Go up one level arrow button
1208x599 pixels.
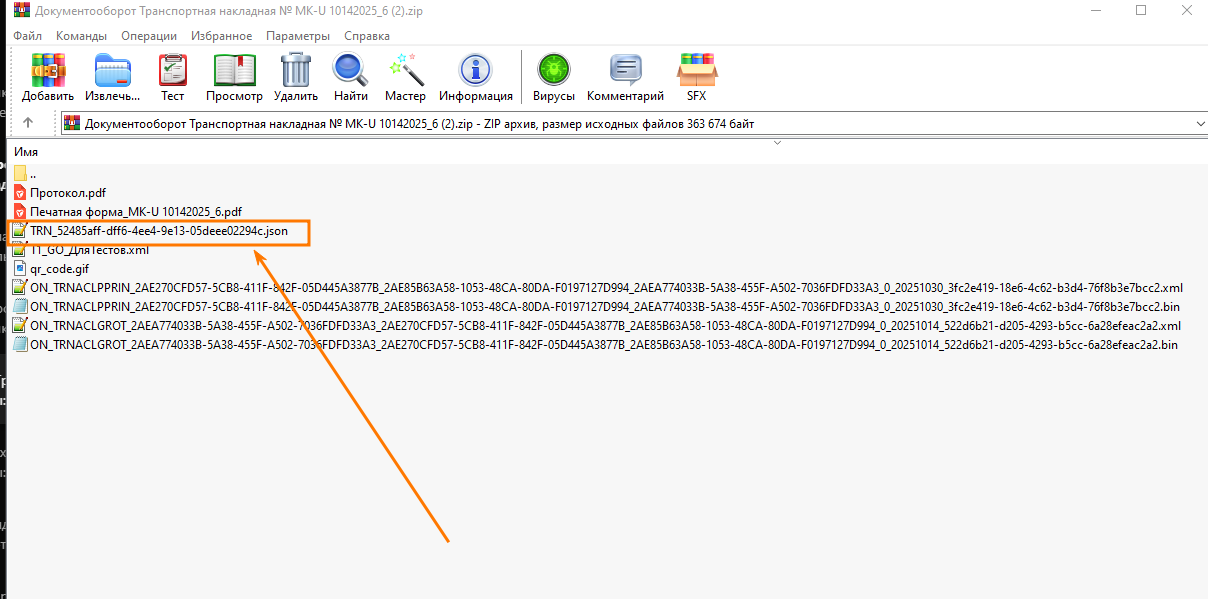click(x=28, y=123)
